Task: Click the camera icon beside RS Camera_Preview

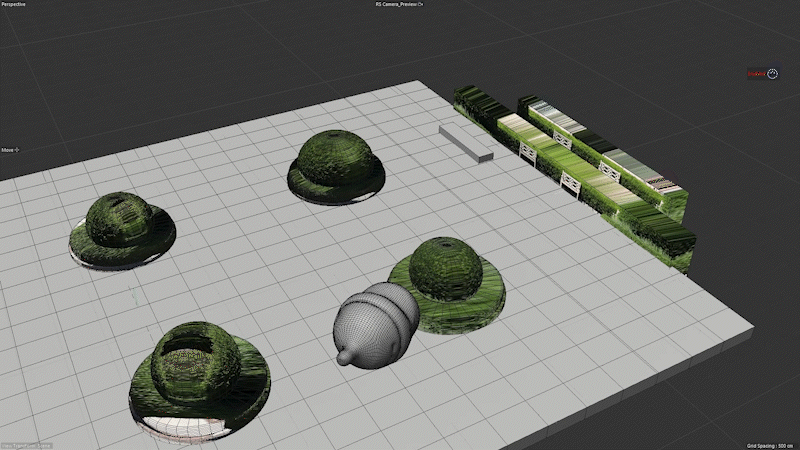Action: tap(421, 4)
